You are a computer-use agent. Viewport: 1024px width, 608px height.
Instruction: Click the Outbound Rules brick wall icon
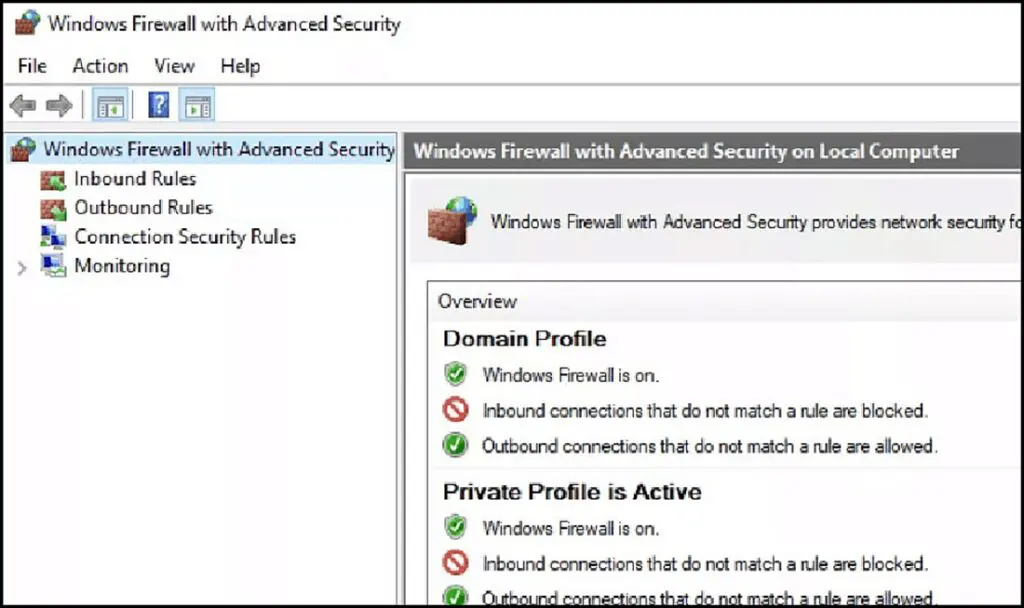point(52,209)
